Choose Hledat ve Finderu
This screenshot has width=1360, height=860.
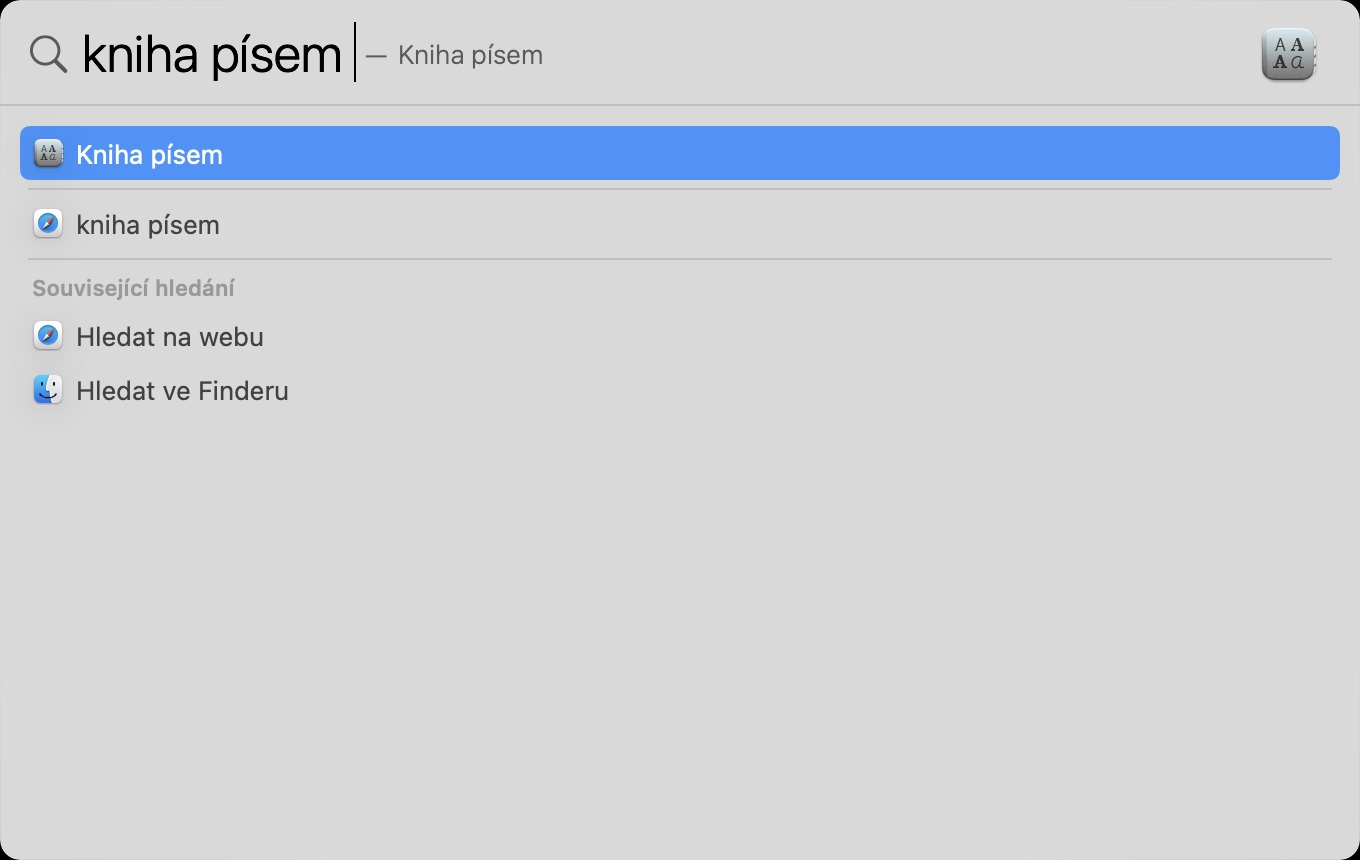(x=182, y=391)
